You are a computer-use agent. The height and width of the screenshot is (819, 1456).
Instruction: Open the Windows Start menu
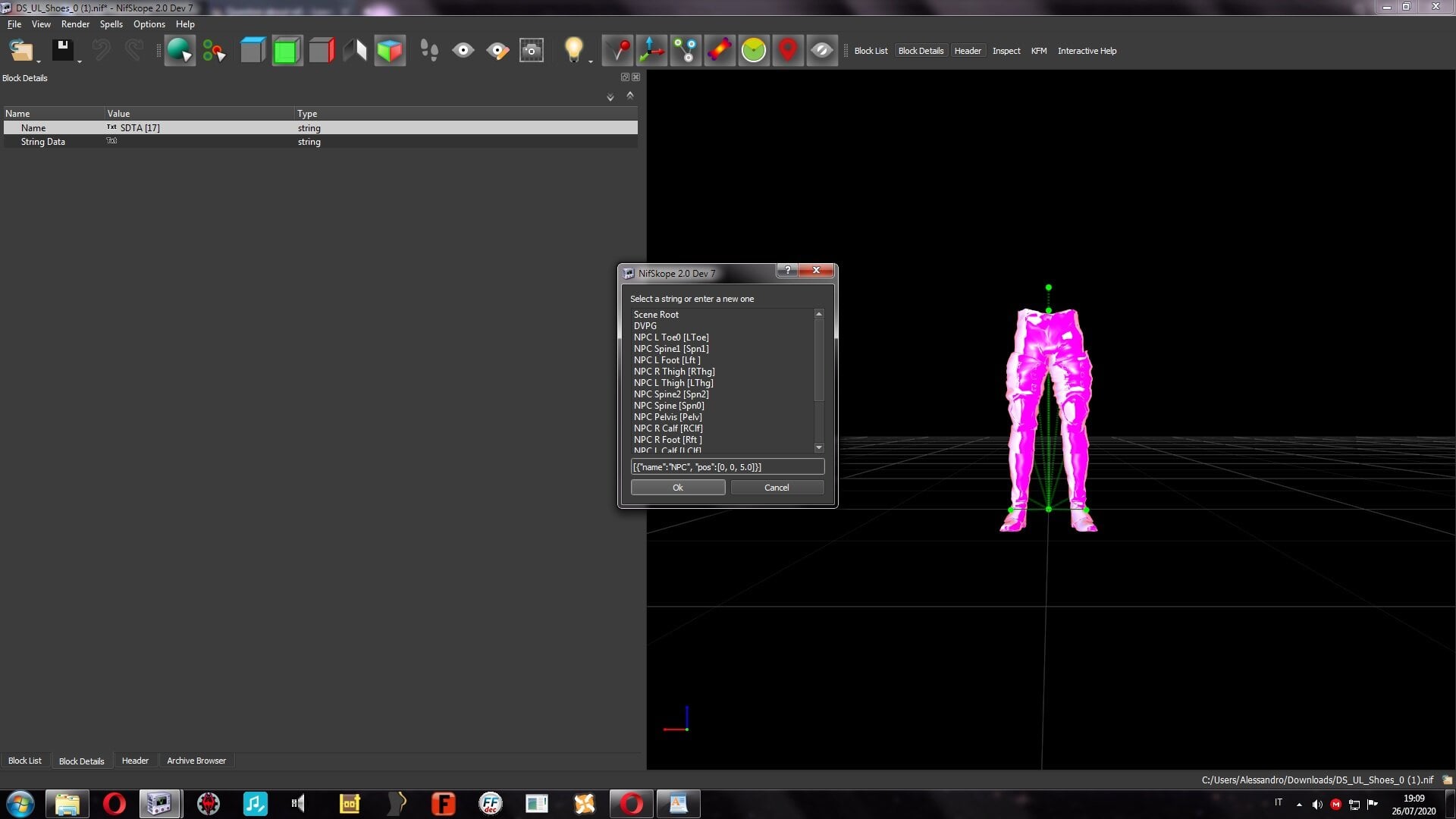20,804
